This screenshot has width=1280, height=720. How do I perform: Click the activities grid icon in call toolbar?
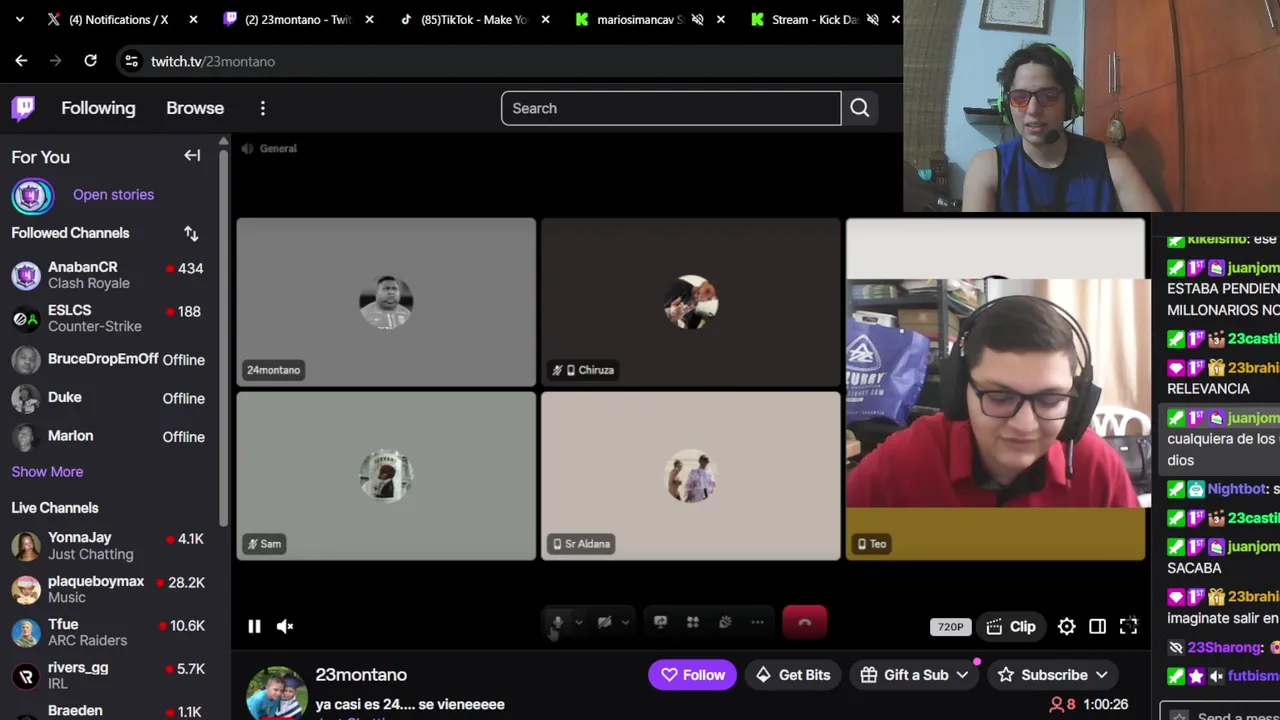coord(692,622)
